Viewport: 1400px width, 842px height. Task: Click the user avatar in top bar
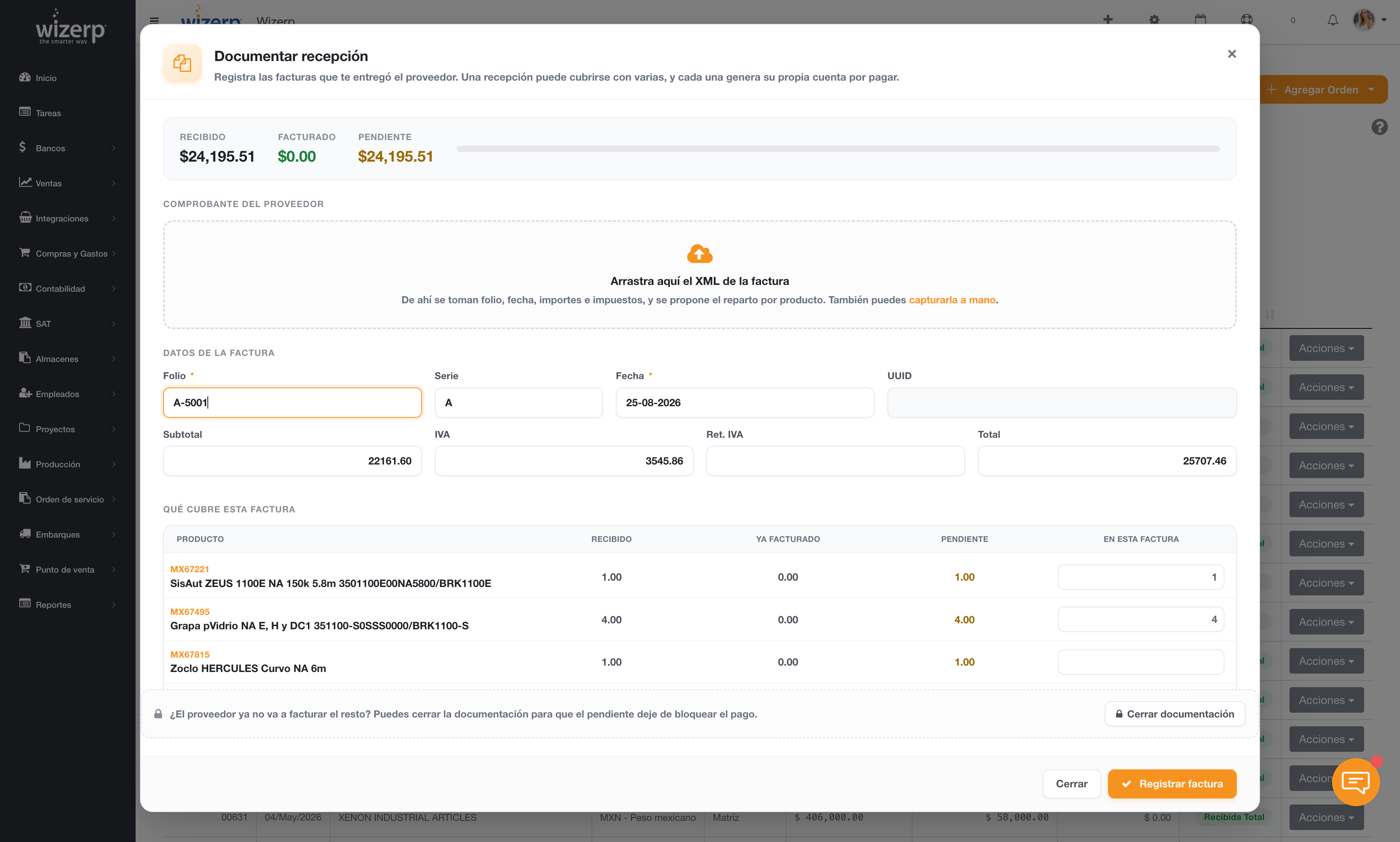pos(1364,20)
